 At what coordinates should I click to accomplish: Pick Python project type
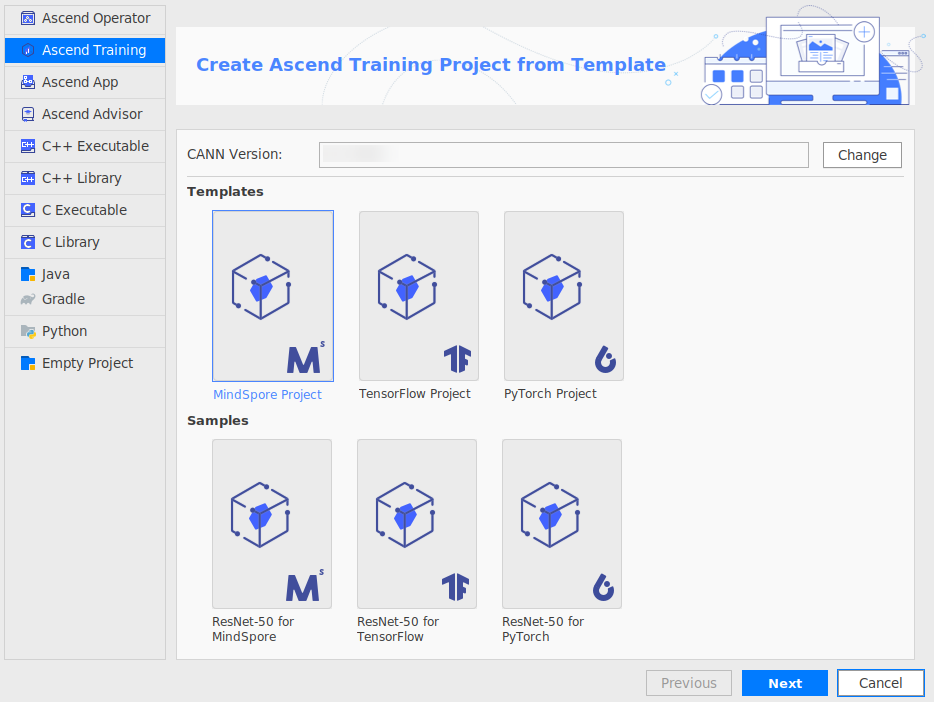point(85,332)
